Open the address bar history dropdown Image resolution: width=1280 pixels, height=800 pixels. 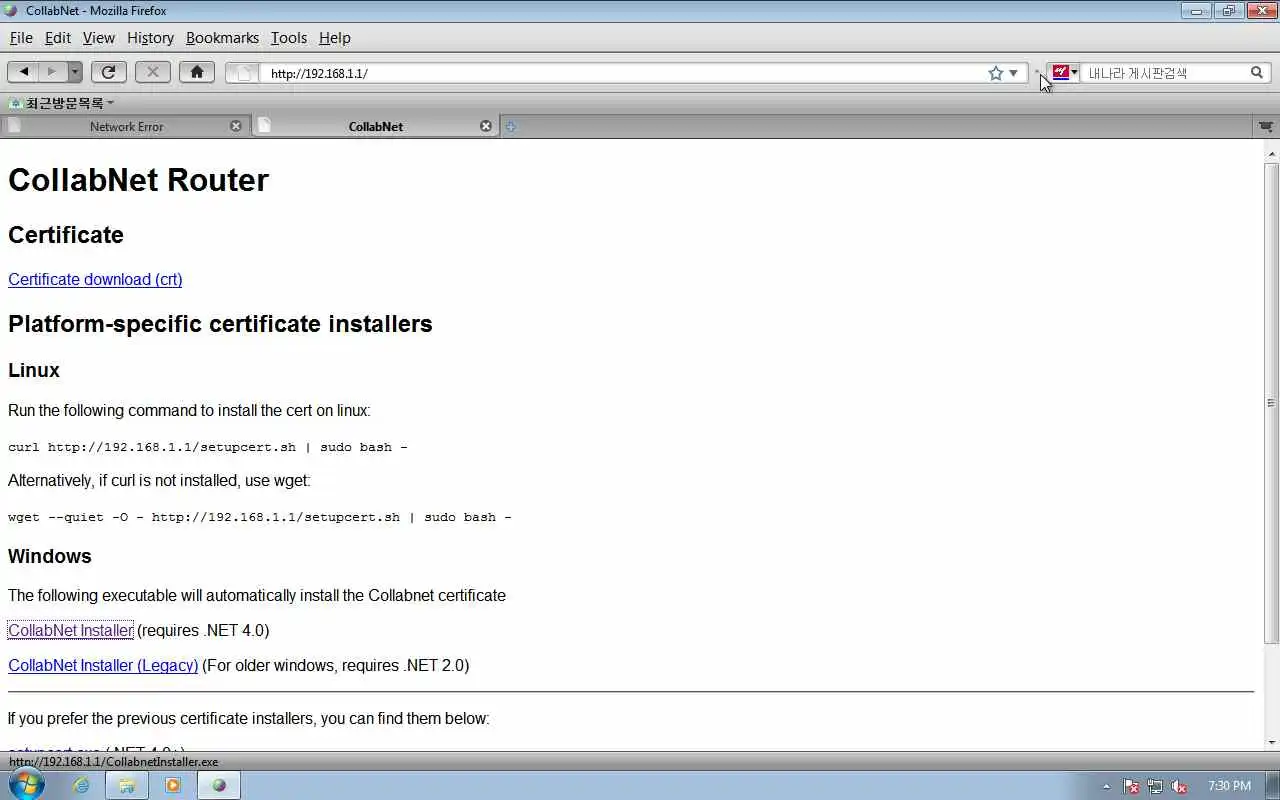(1013, 73)
